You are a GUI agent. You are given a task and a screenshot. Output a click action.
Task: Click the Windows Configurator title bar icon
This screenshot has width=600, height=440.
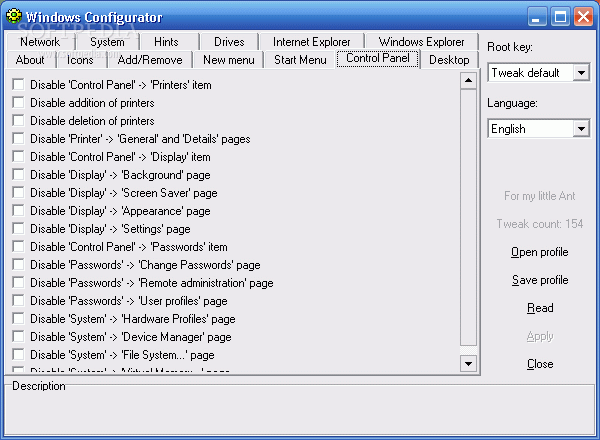14,16
